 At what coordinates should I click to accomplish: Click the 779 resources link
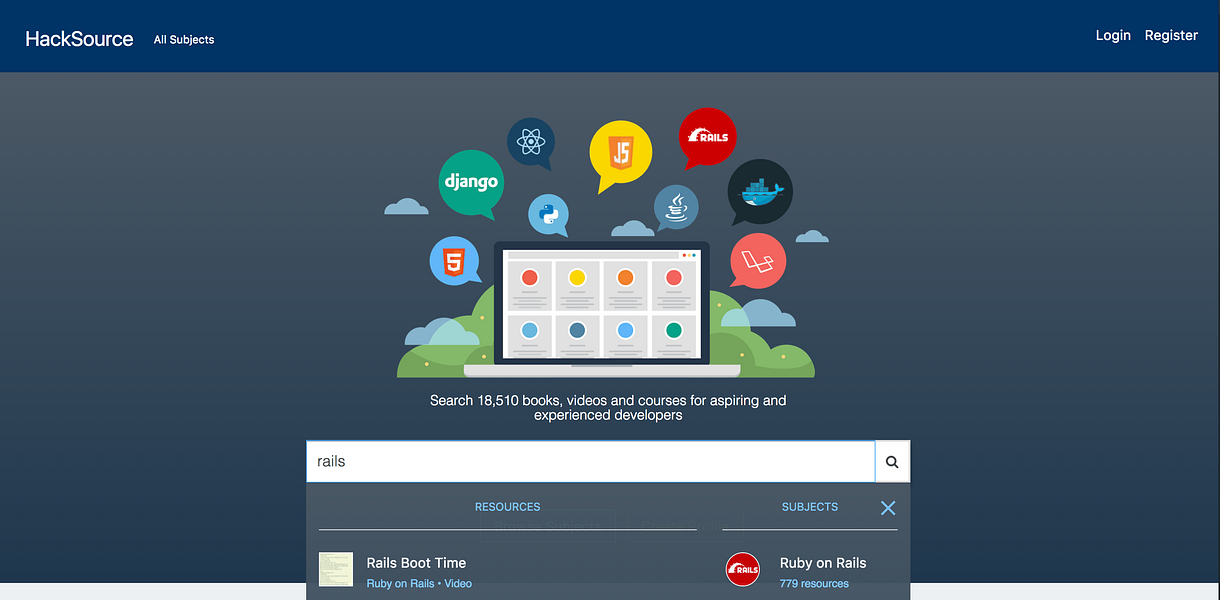814,583
